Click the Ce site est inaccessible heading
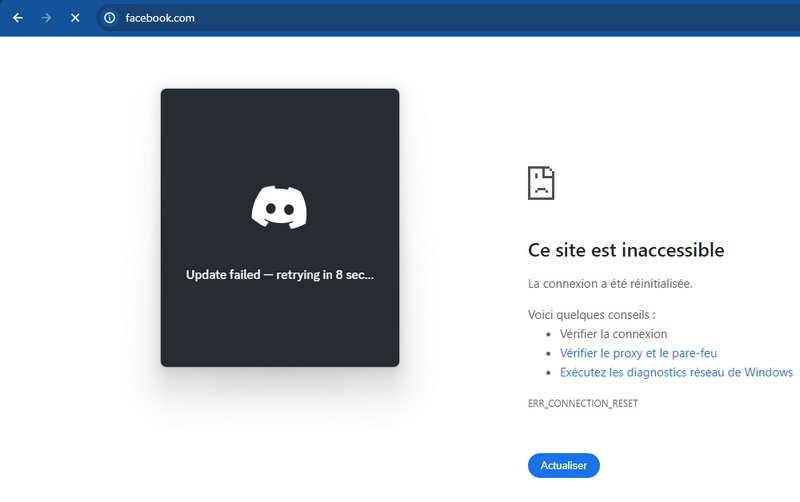800x502 pixels. point(626,250)
